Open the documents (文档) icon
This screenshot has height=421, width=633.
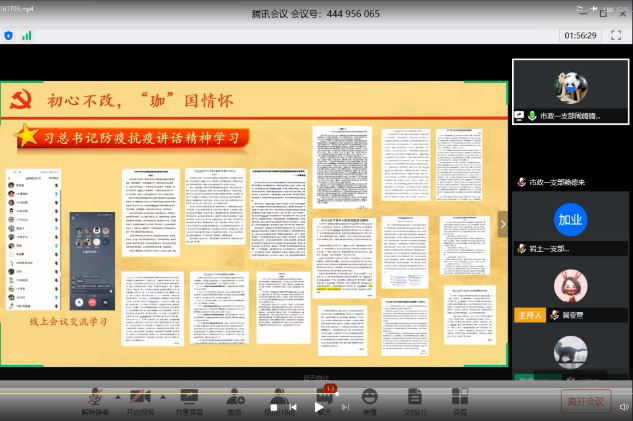414,399
